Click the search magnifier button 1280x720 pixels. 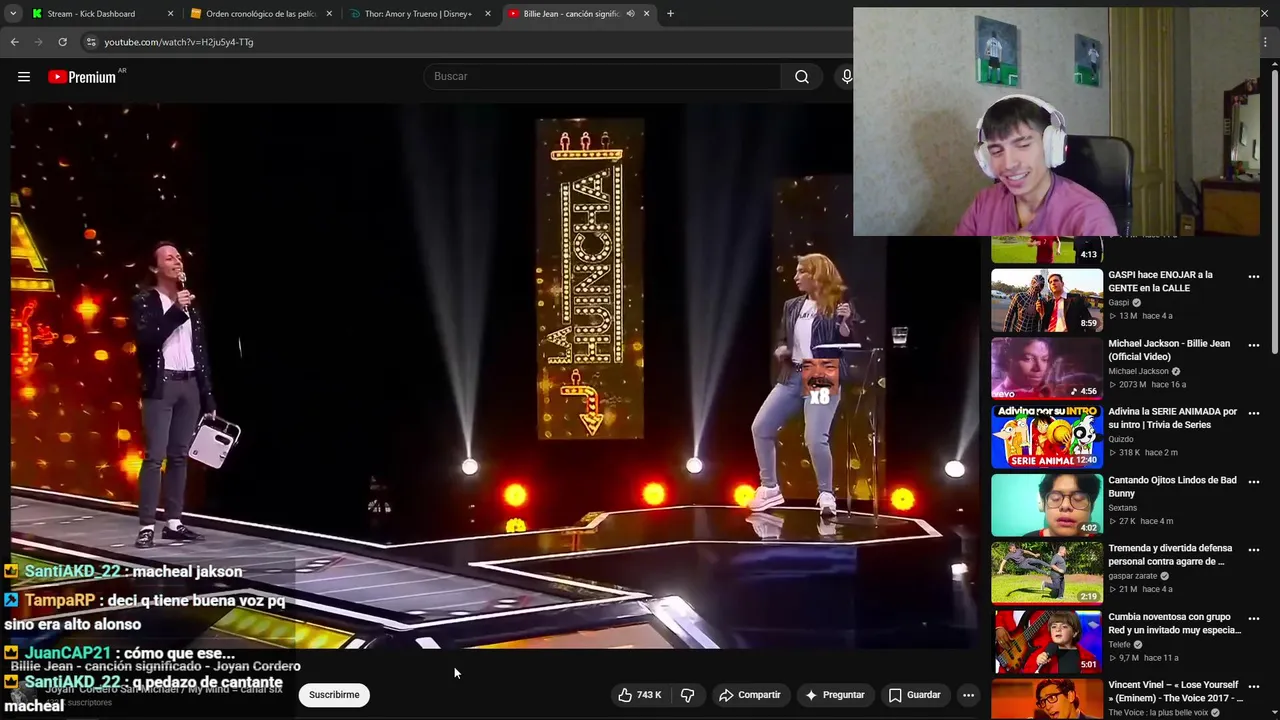(802, 77)
